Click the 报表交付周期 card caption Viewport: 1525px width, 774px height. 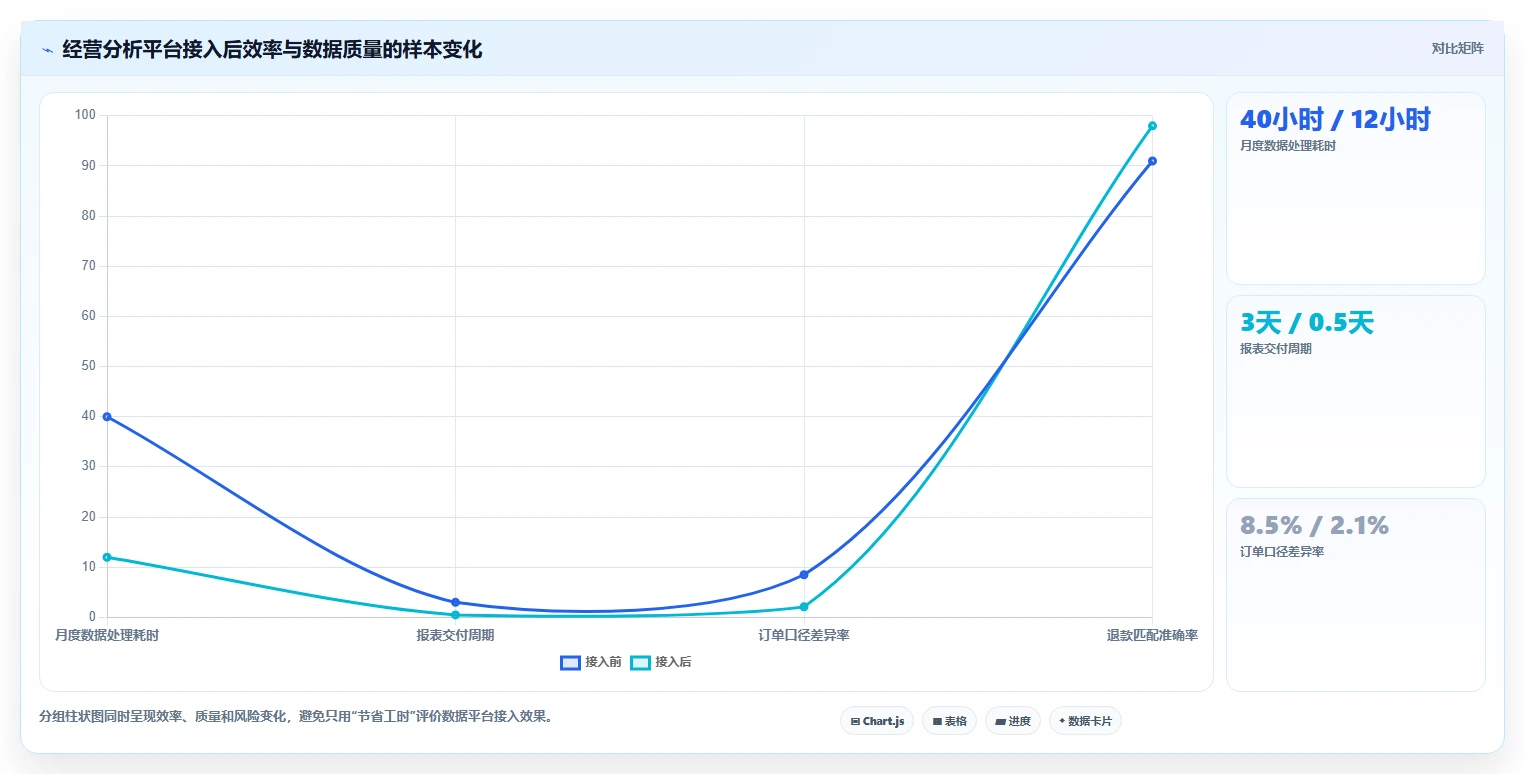(x=1276, y=349)
